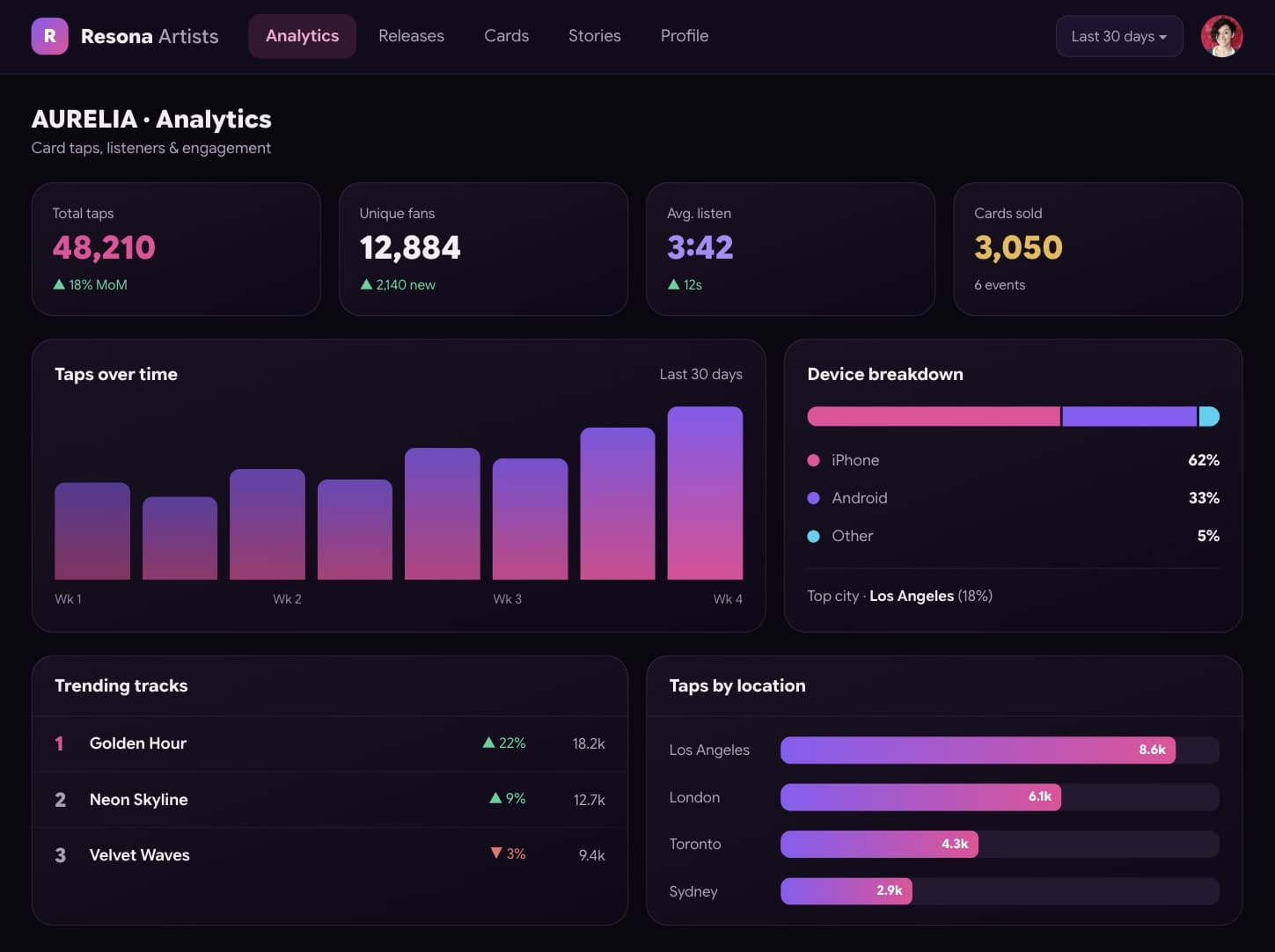Click the Los Angeles 8.6k location bar
Screen dimensions: 1275x952
pos(978,750)
